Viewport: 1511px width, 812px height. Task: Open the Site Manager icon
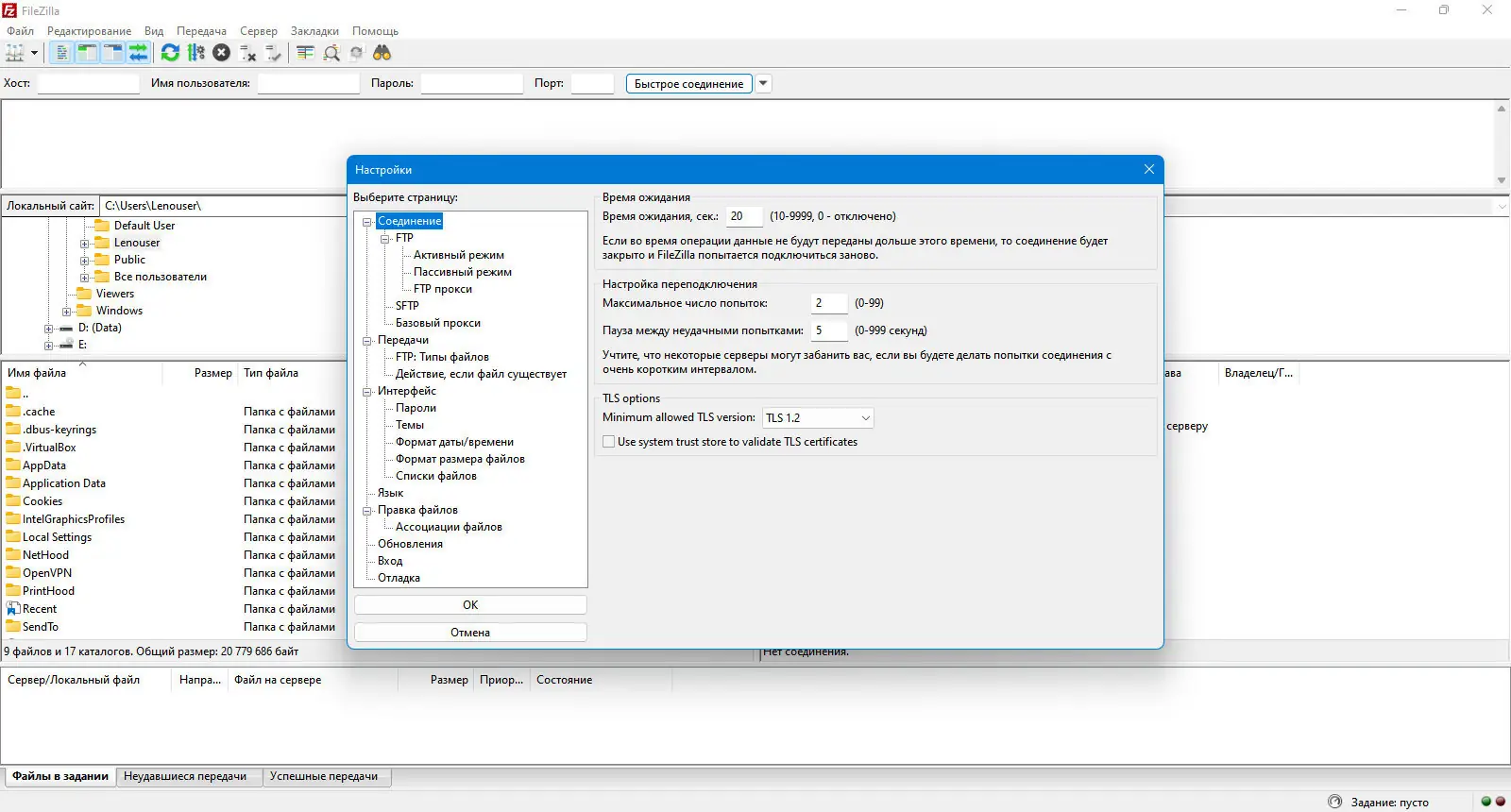15,53
